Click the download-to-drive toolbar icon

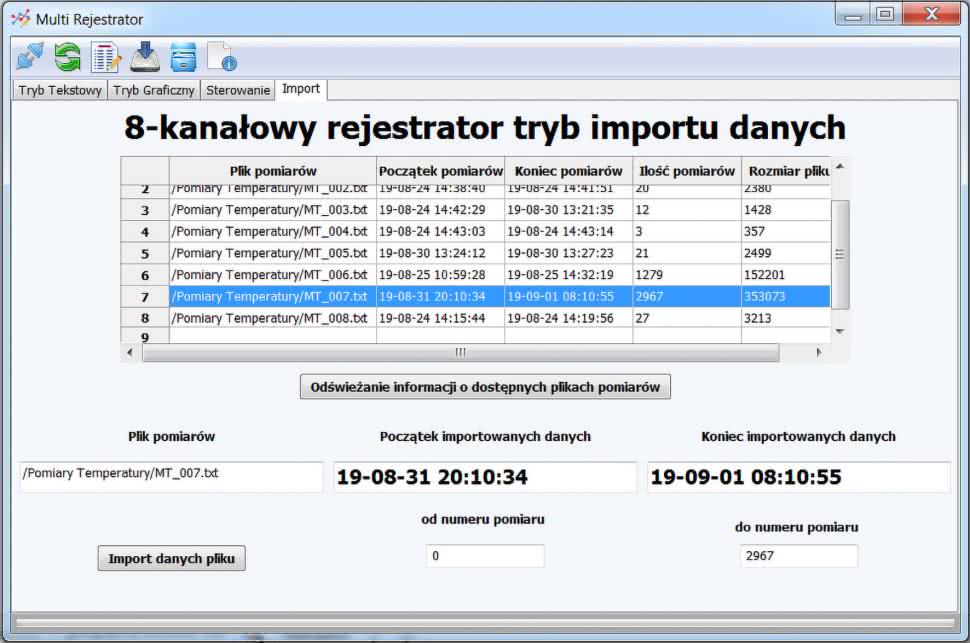coord(145,57)
